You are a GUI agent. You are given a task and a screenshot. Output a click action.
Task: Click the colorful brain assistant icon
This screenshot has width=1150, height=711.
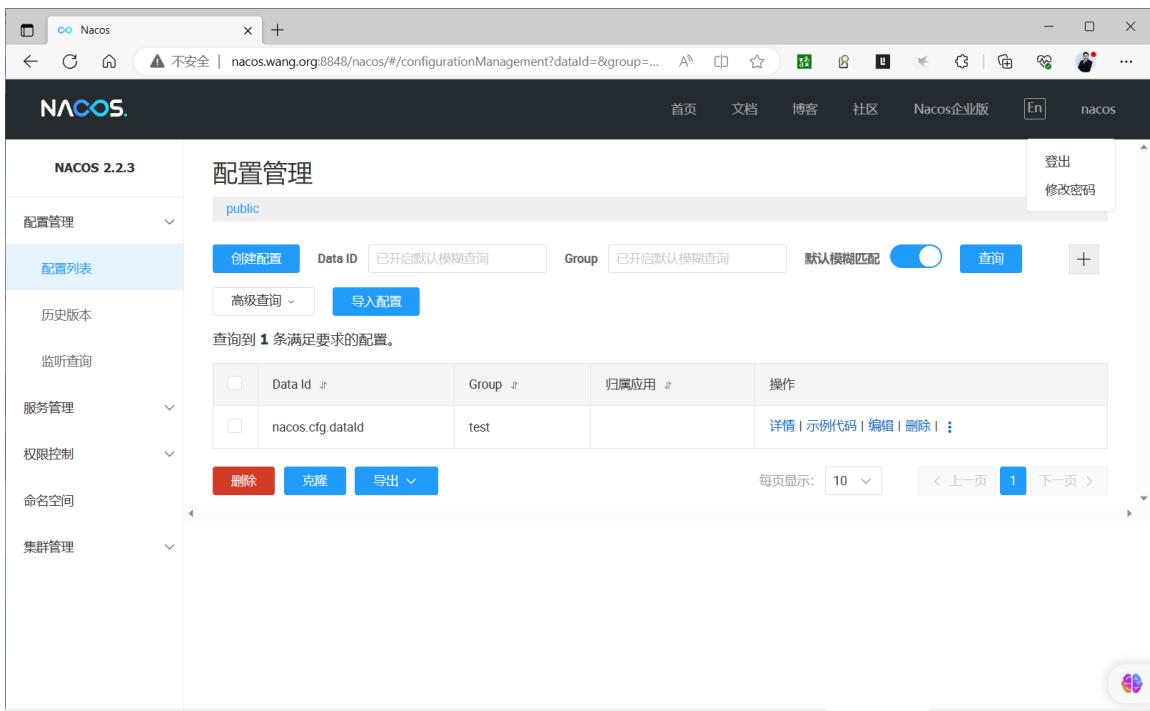pos(1131,683)
